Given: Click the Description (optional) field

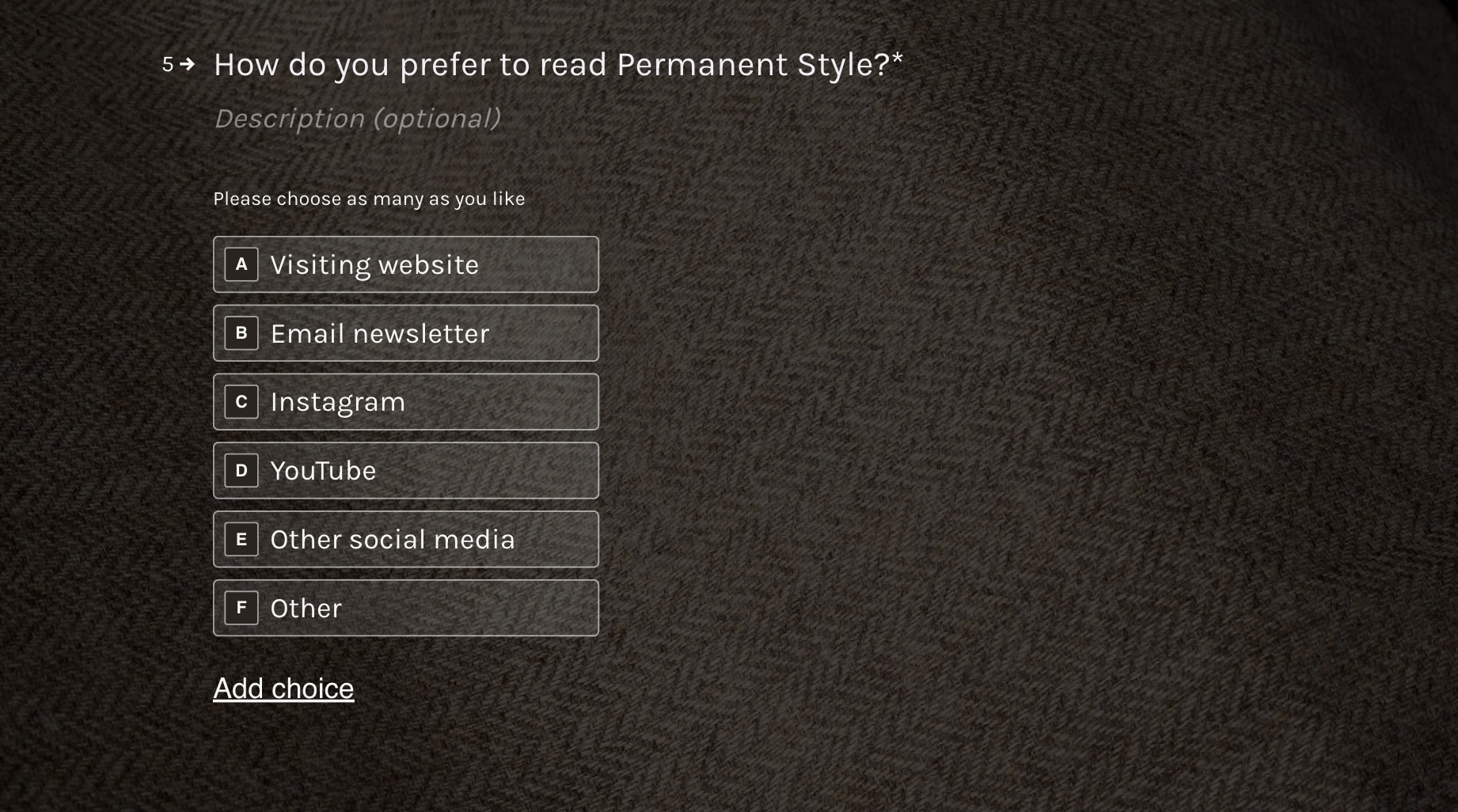Looking at the screenshot, I should coord(357,119).
